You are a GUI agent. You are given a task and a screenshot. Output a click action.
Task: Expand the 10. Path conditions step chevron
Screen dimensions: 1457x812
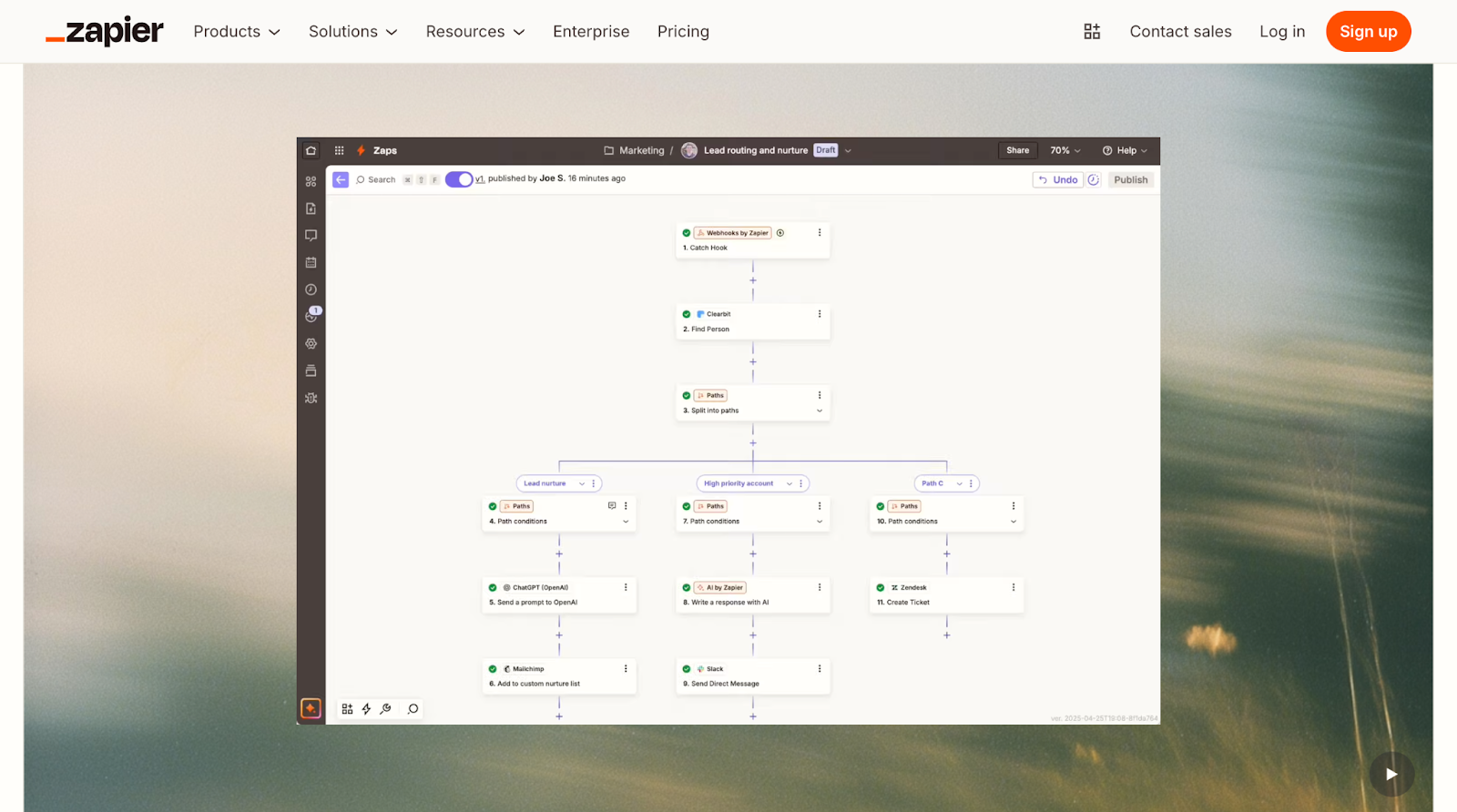[1014, 522]
